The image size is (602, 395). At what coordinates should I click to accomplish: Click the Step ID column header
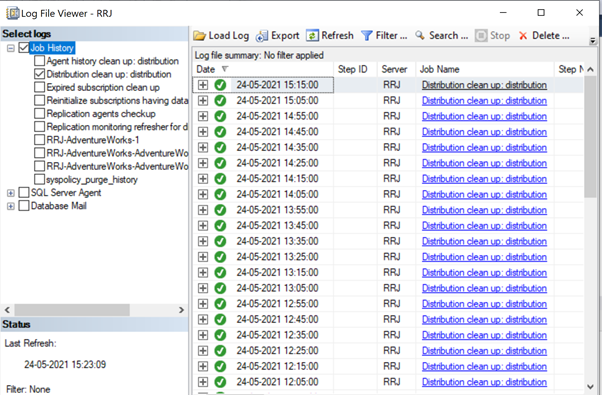[x=355, y=69]
